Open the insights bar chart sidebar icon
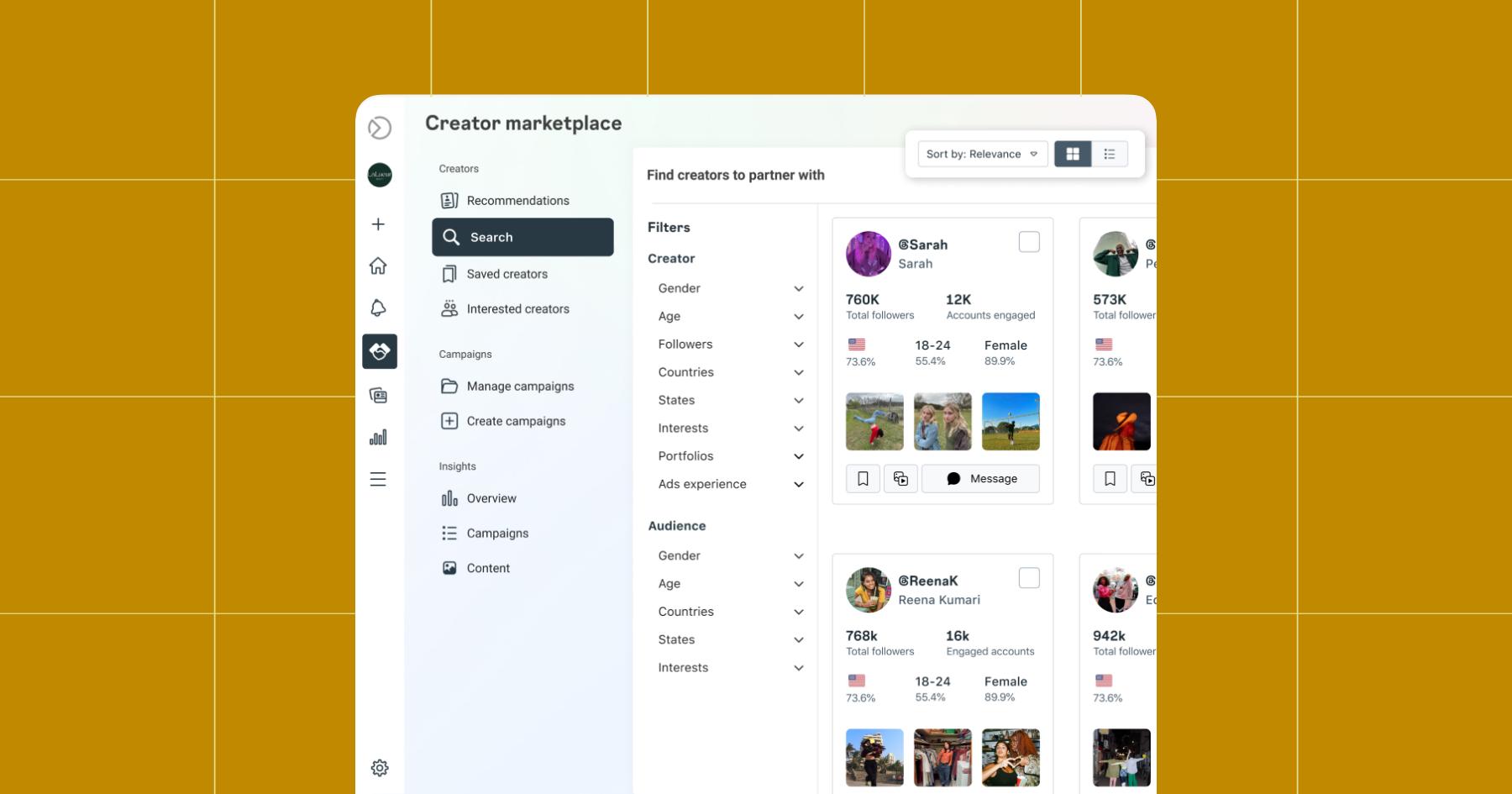This screenshot has width=1512, height=794. pos(379,437)
